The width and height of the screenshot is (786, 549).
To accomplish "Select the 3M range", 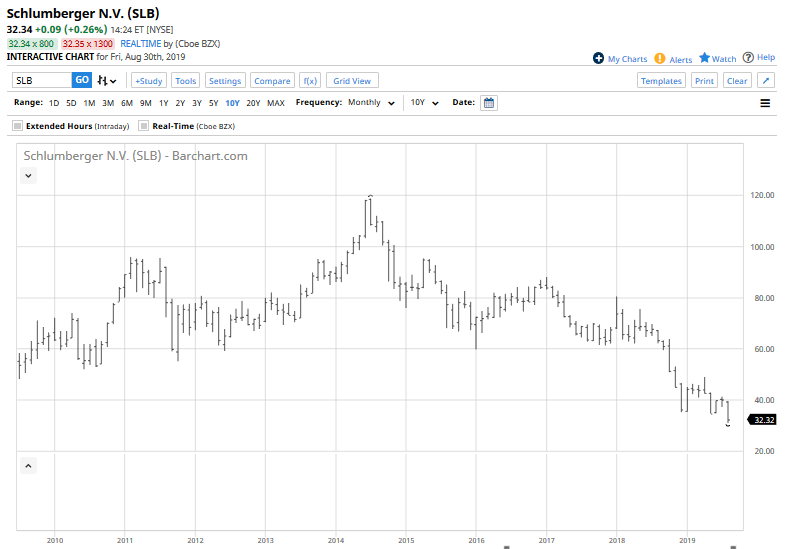I will coord(108,103).
